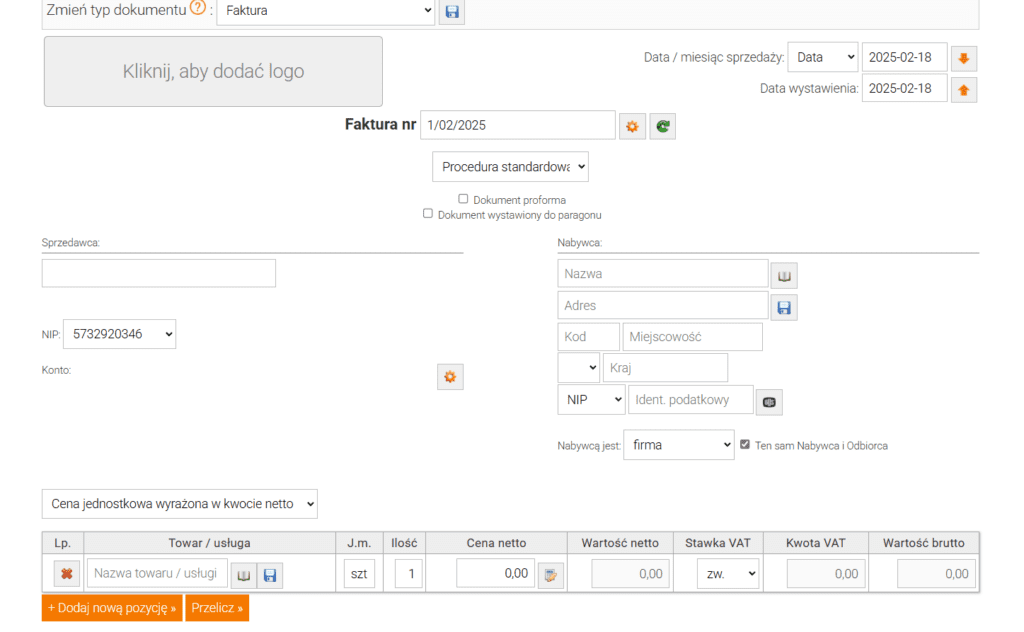Click the help question mark icon

[198, 9]
